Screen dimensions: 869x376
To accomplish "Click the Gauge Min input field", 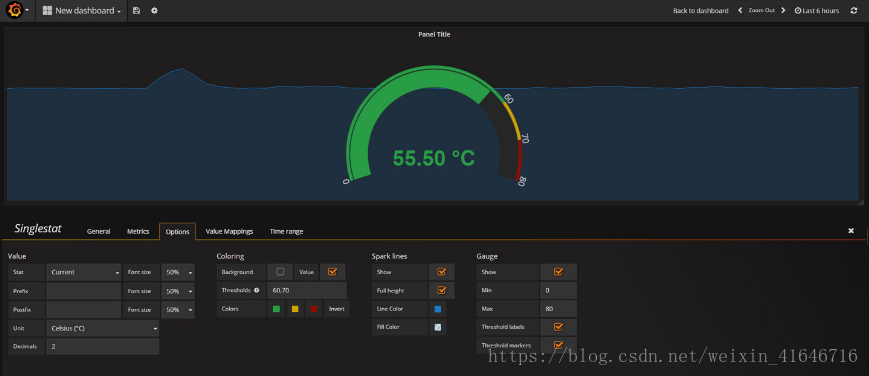I will (x=558, y=291).
